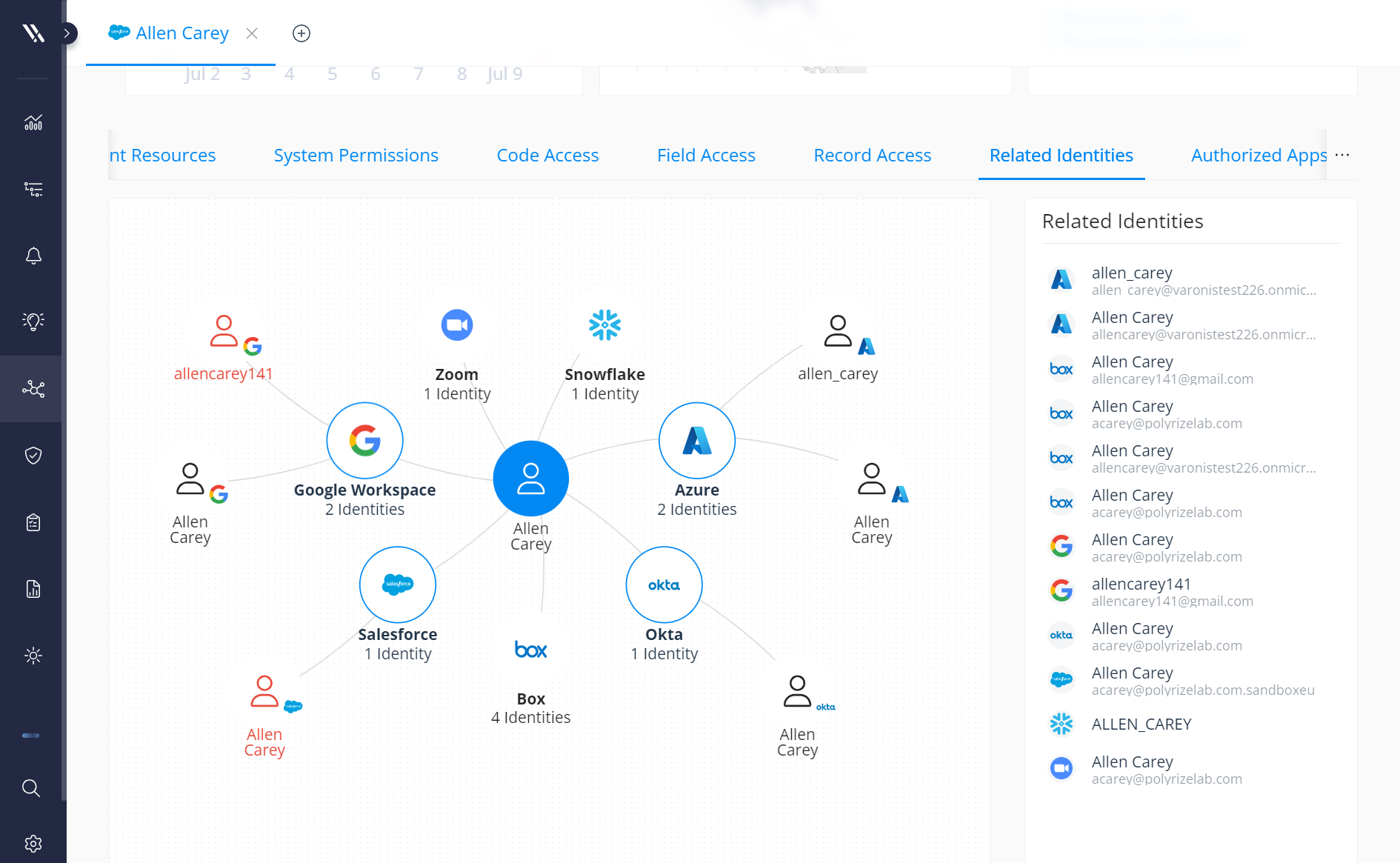
Task: Open alerts via the bell icon
Action: (33, 256)
